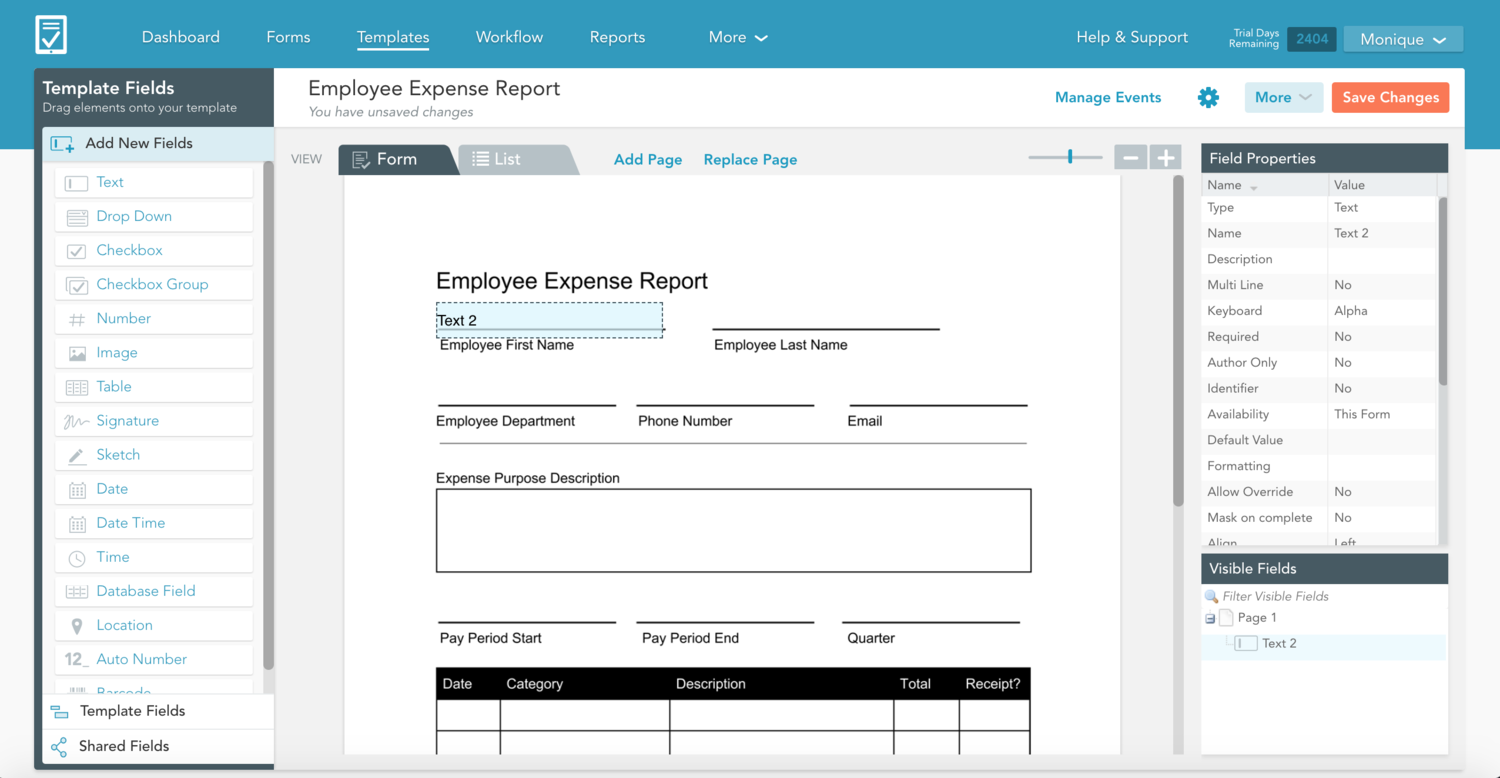Click the settings gear icon

(x=1208, y=97)
